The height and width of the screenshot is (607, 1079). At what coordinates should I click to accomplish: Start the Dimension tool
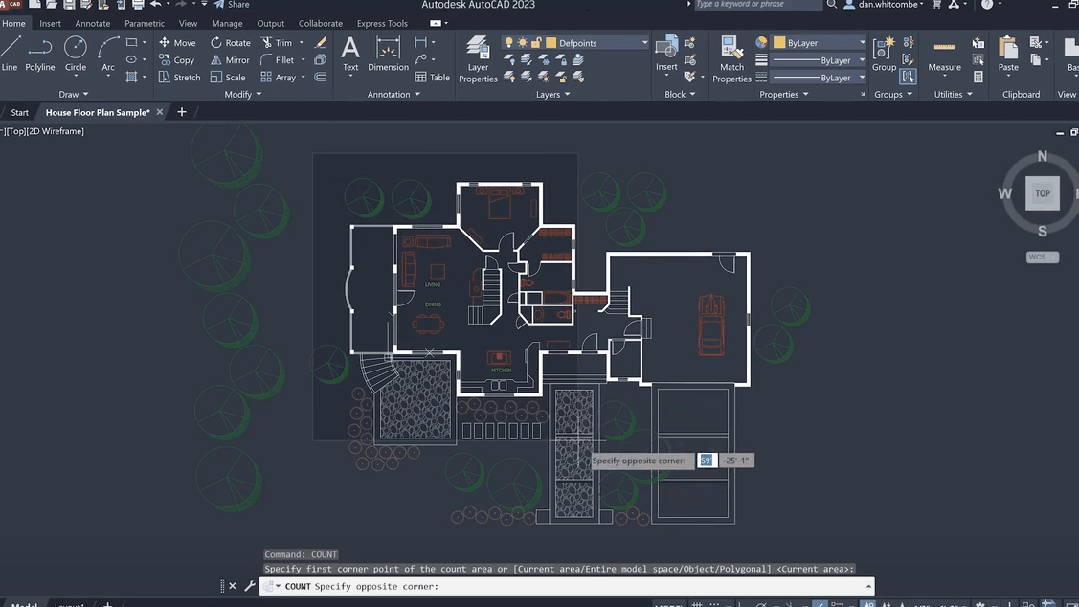(x=388, y=53)
